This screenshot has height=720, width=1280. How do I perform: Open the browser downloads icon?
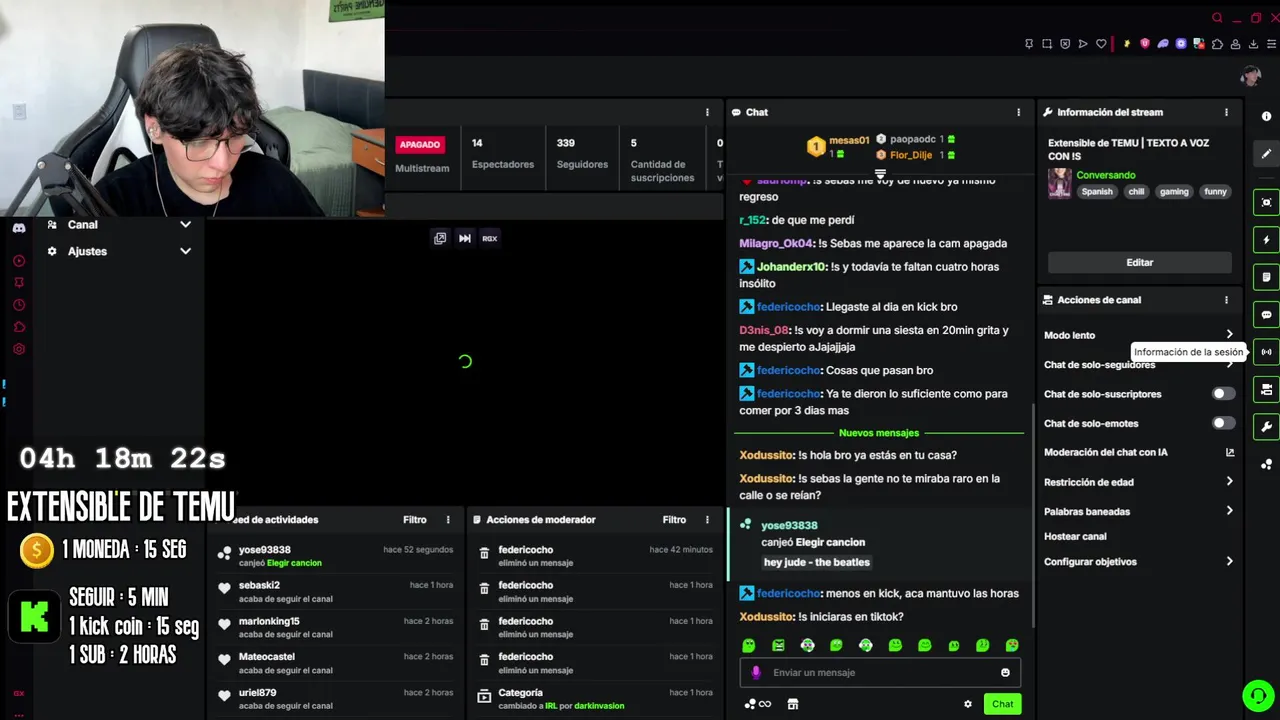(x=1253, y=44)
